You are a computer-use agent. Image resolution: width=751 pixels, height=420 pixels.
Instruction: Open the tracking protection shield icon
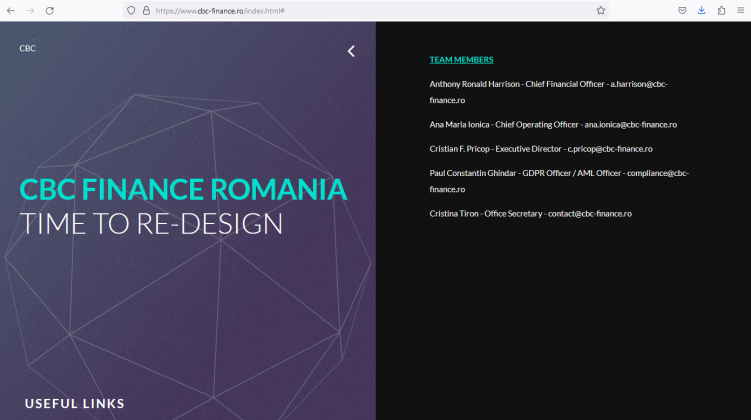tap(131, 10)
